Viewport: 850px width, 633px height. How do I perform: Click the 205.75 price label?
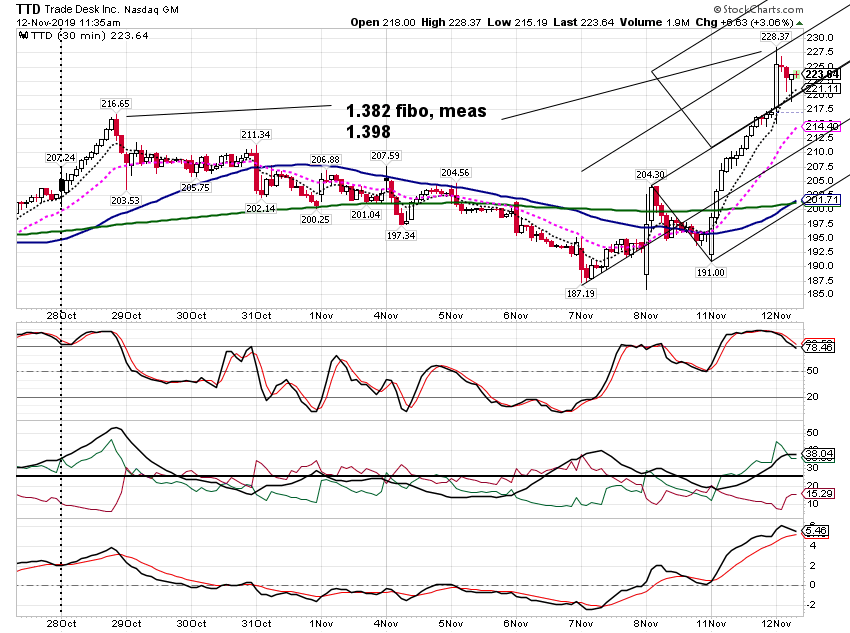tap(195, 188)
